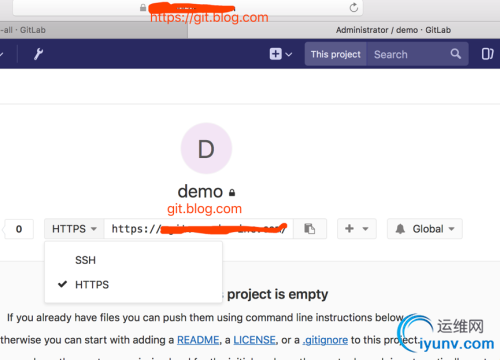
Task: Click the demo project title
Action: 200,192
